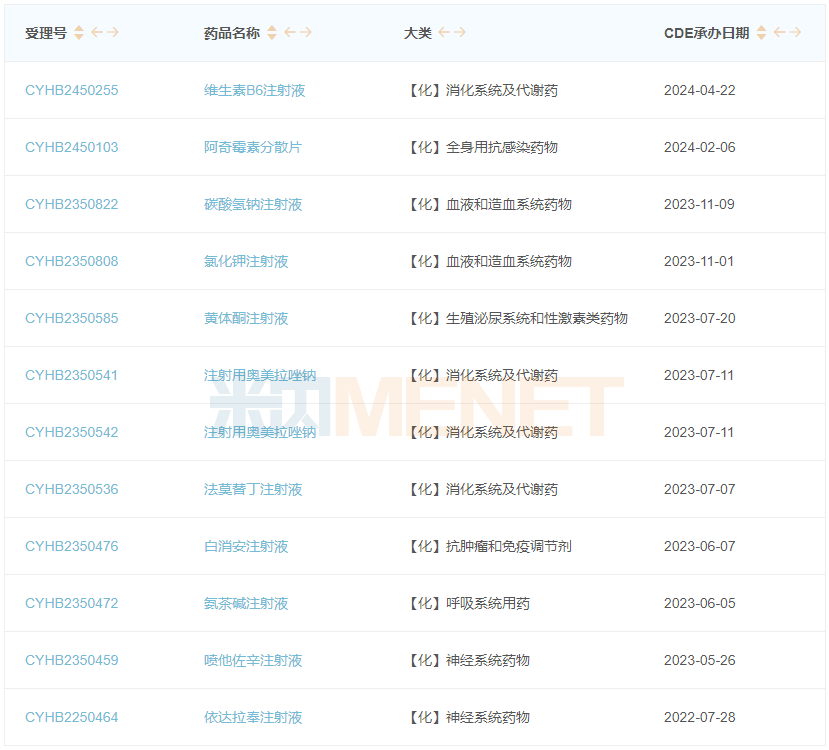829x750 pixels.
Task: Select the date 2023-11-01
Action: tap(698, 262)
